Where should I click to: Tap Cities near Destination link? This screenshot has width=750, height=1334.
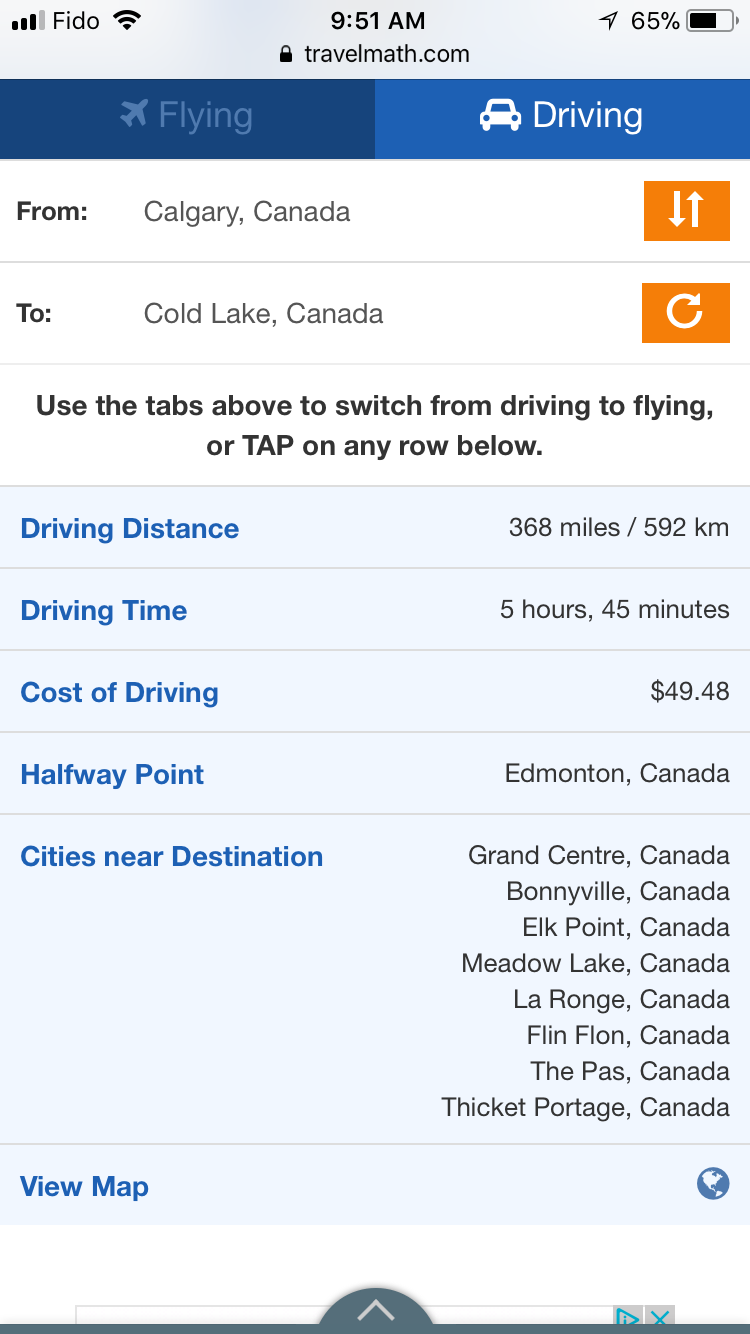(x=172, y=856)
